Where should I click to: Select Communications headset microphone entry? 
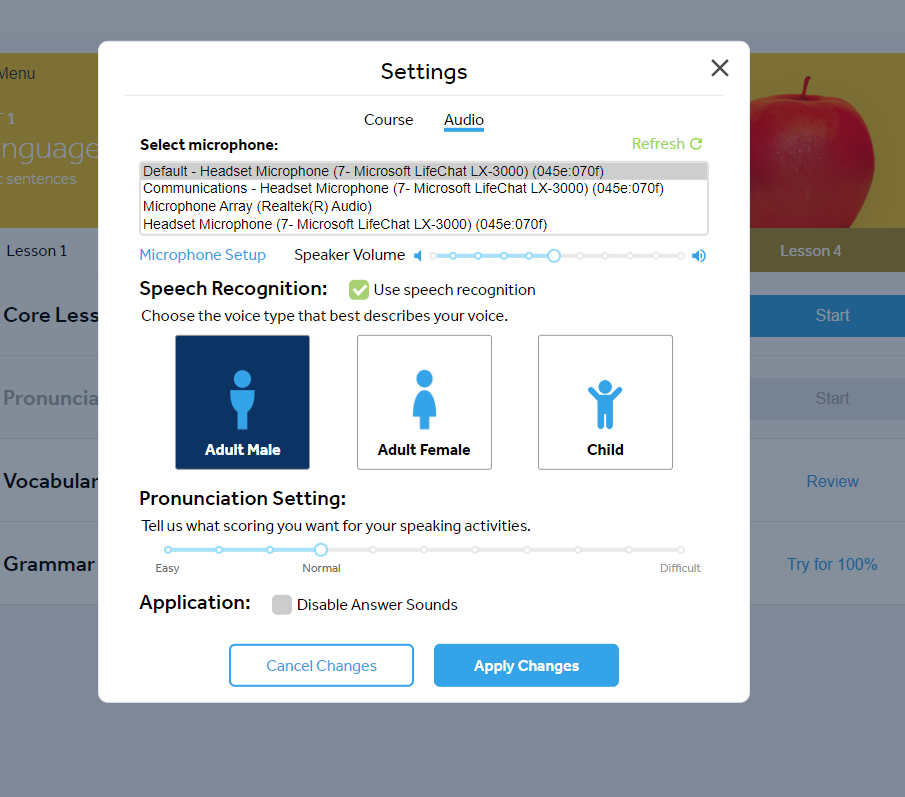pyautogui.click(x=403, y=188)
